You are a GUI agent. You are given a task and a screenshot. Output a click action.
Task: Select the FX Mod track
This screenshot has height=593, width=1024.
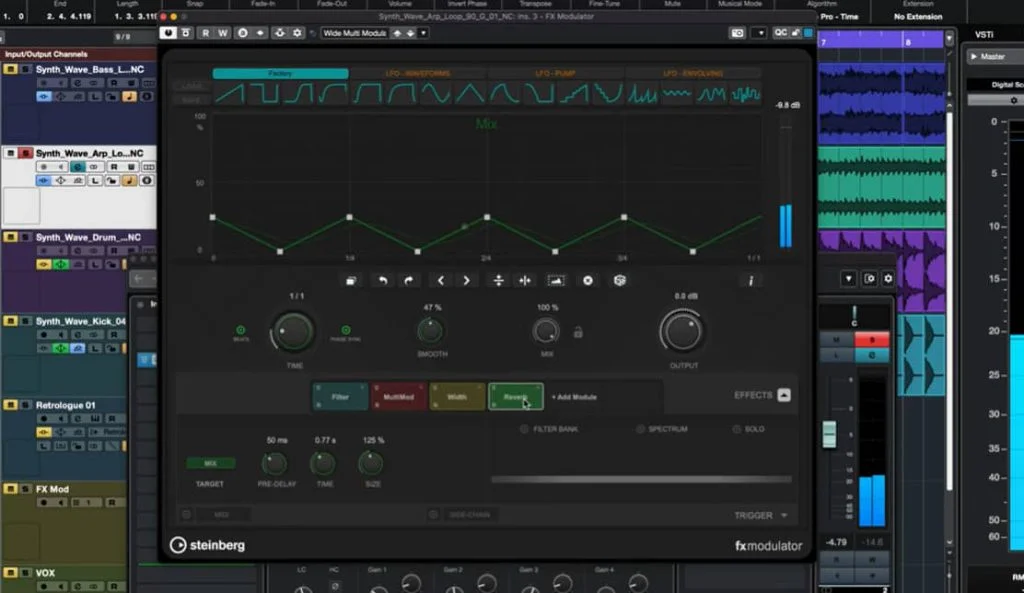tap(52, 489)
